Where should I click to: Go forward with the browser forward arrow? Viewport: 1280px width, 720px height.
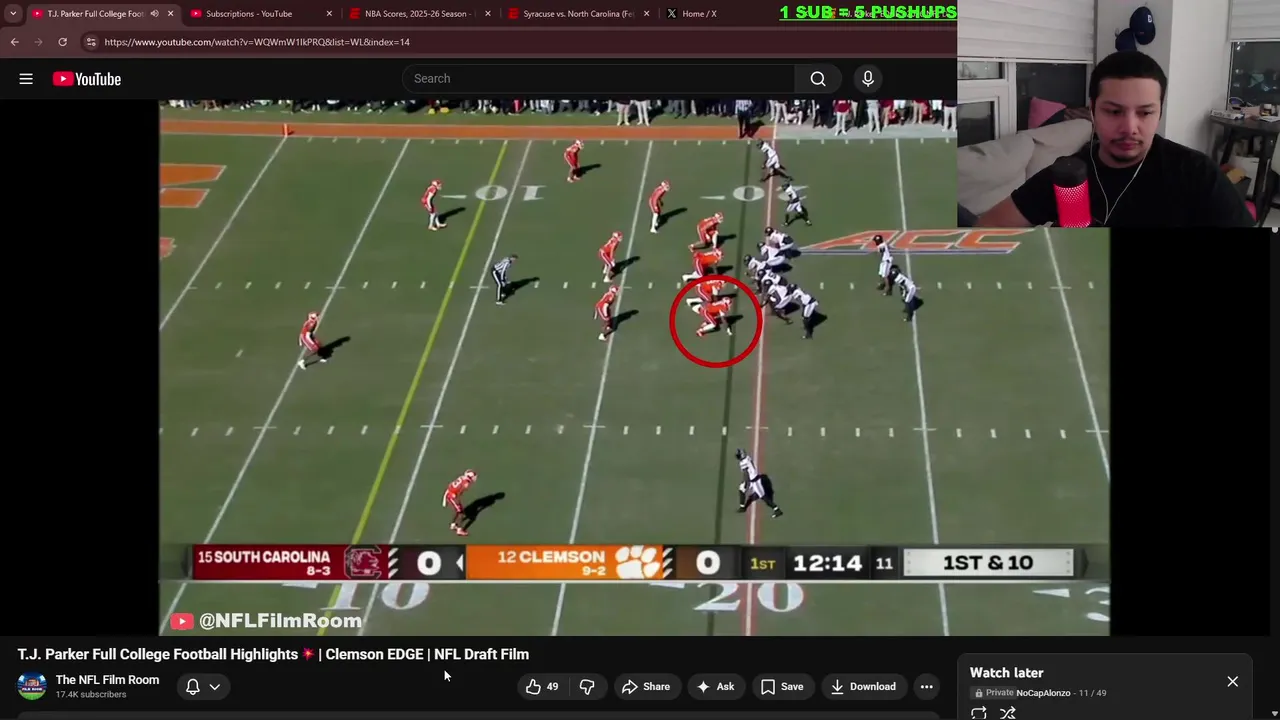click(38, 42)
